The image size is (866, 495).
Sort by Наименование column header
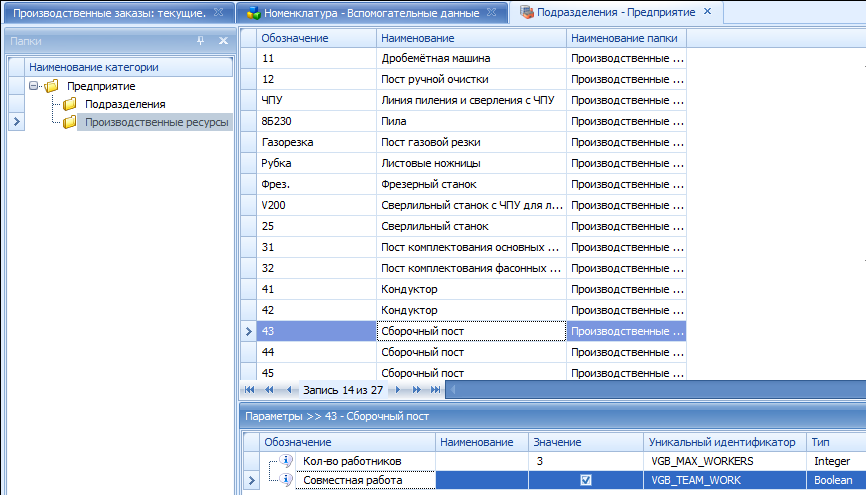pyautogui.click(x=470, y=37)
